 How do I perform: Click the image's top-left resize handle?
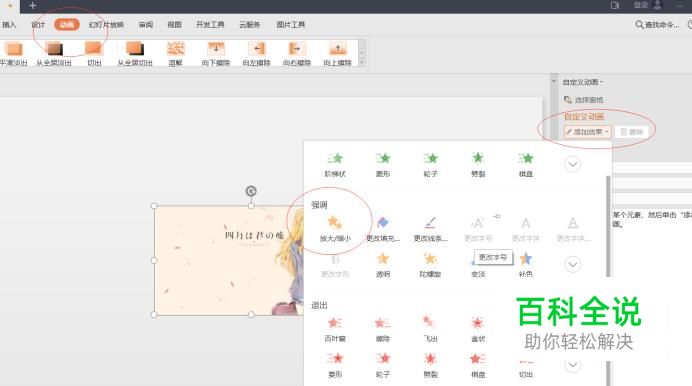tap(154, 206)
